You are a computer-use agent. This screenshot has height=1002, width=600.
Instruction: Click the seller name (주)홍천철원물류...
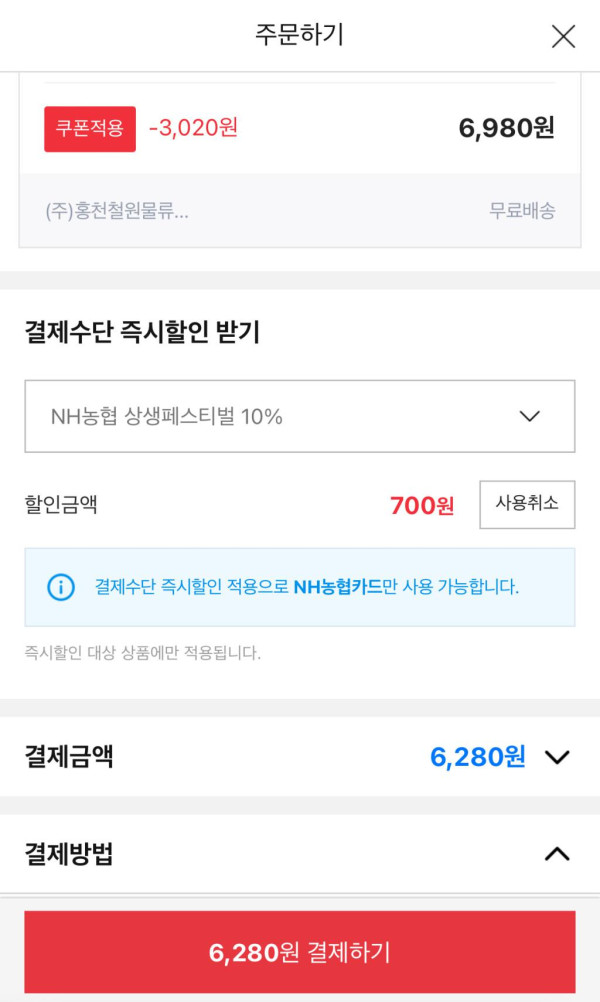point(117,211)
